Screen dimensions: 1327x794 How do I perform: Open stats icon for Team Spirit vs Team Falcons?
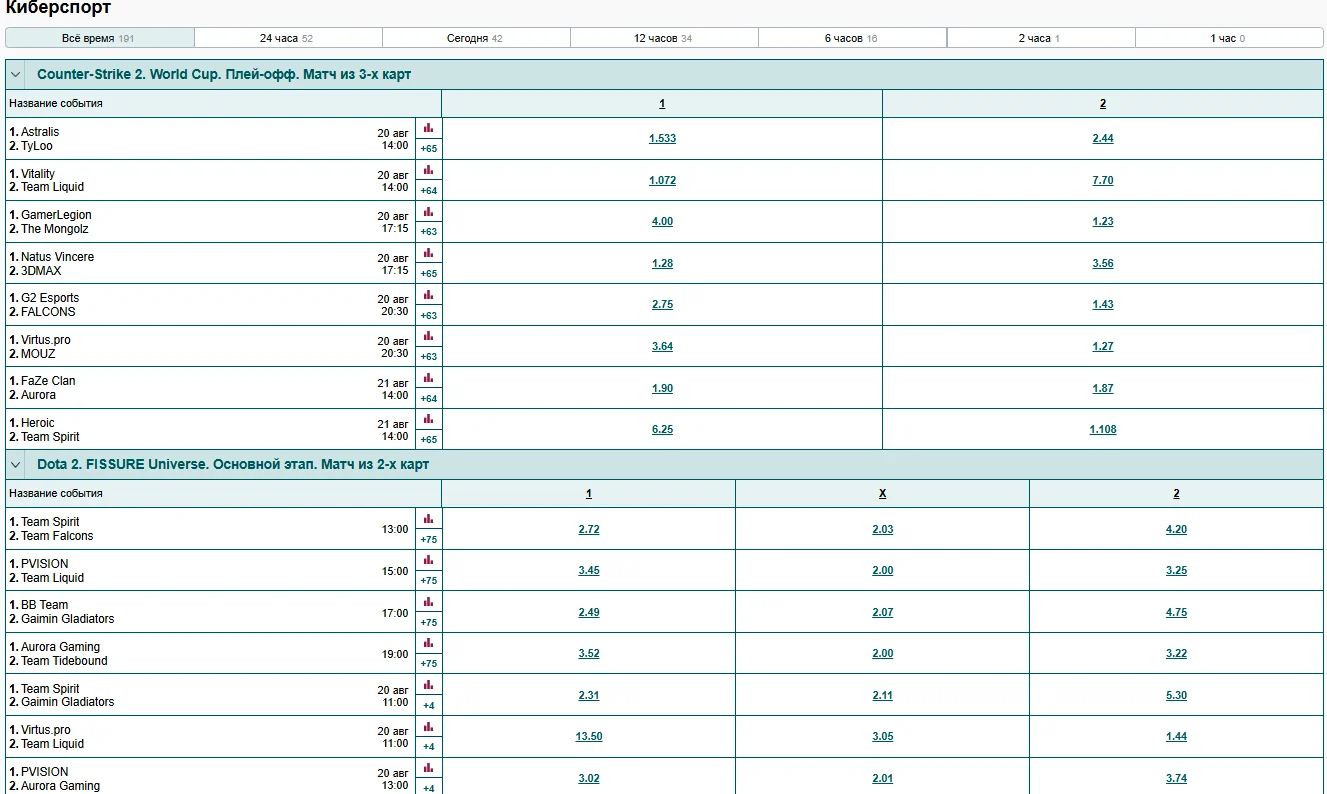pyautogui.click(x=428, y=519)
